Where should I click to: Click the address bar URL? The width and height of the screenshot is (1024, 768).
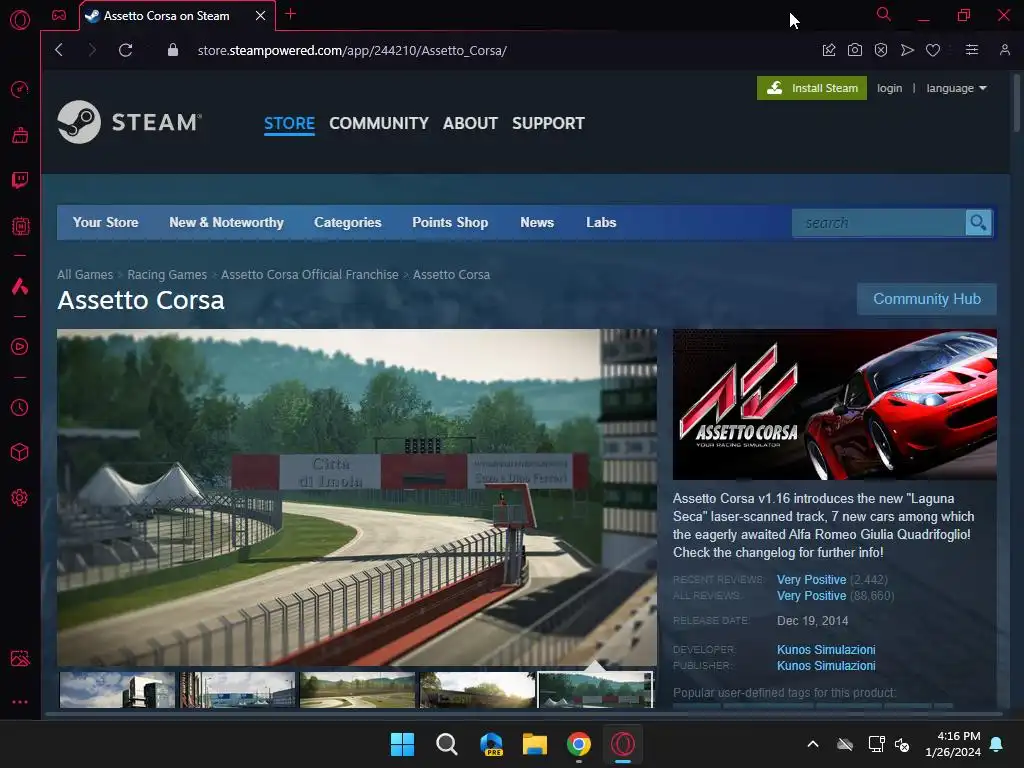pos(352,50)
